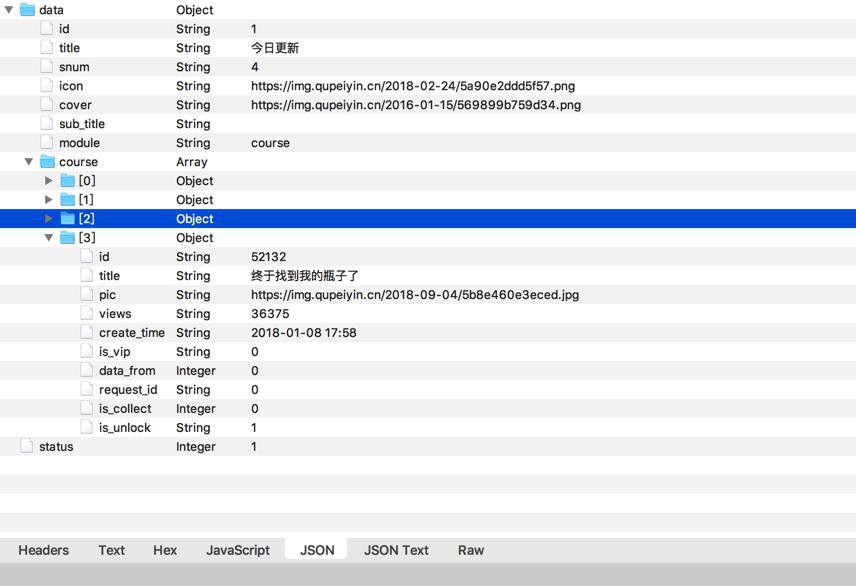The image size is (856, 586).
Task: Click the value 2018-01-08 17:58
Action: [x=304, y=333]
